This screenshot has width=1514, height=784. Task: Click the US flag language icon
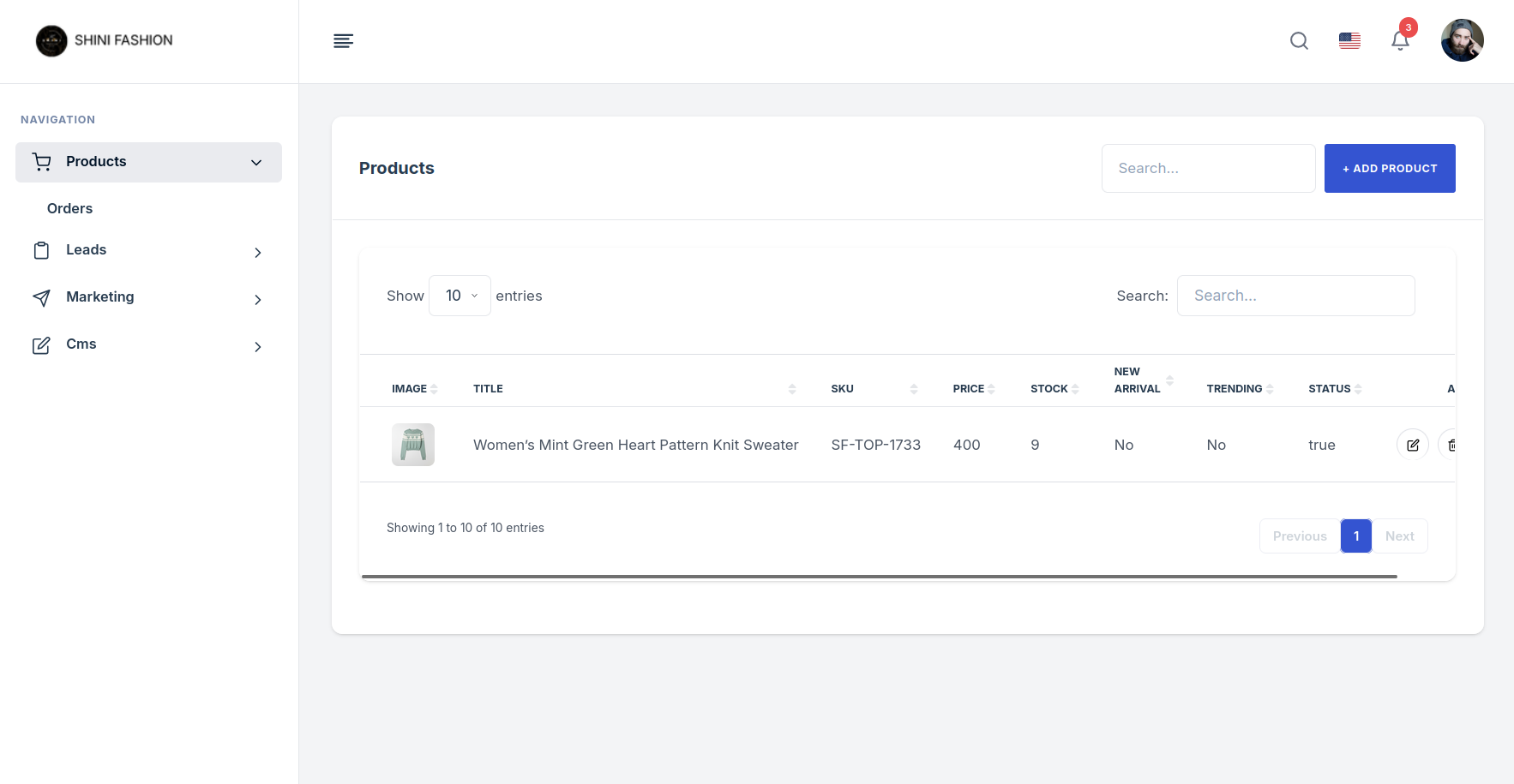(x=1349, y=41)
